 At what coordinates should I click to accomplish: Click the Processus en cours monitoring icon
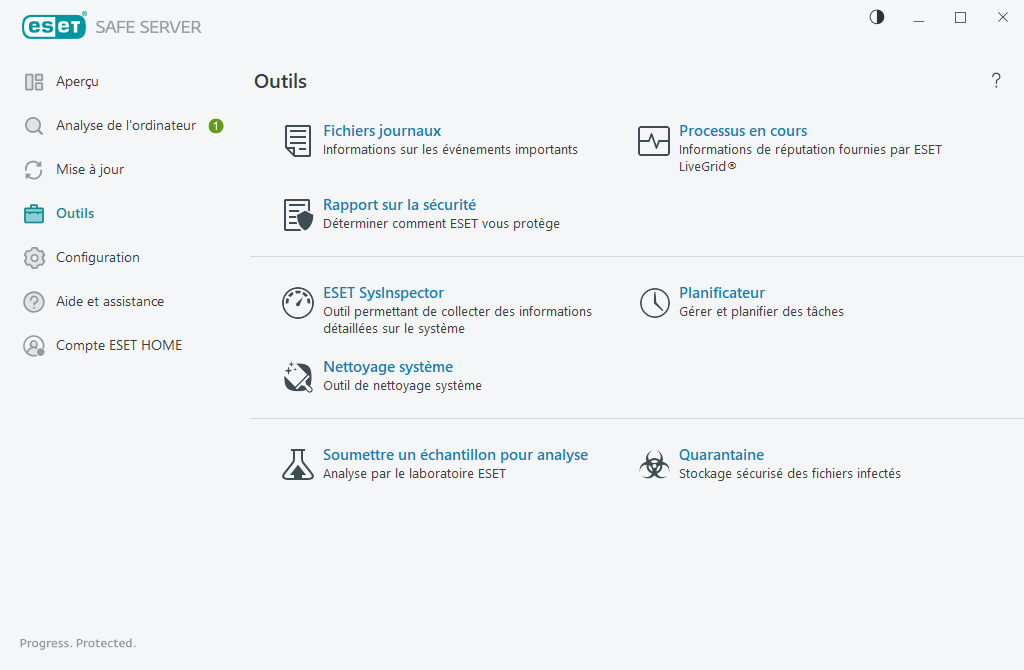click(x=654, y=140)
